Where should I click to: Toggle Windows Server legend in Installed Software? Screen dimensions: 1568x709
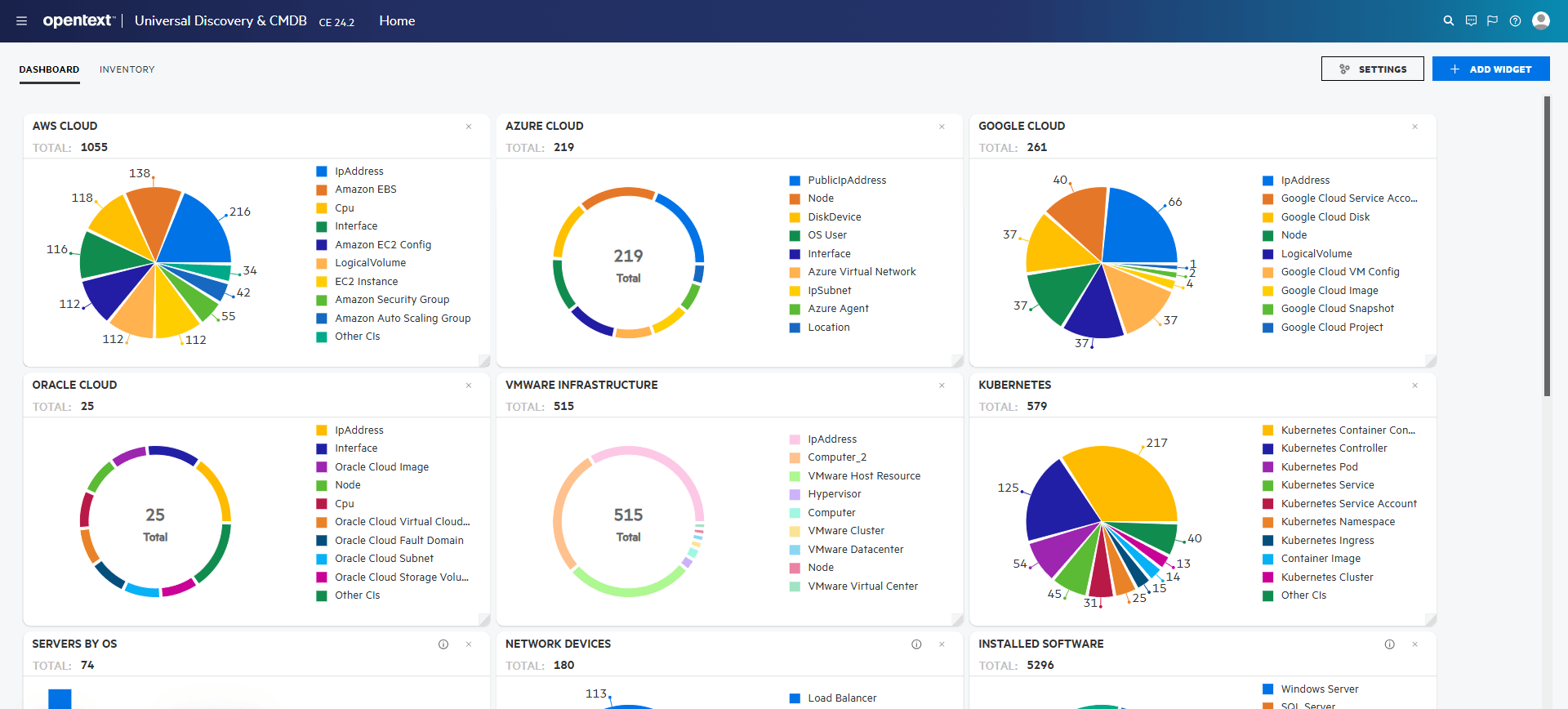tap(1310, 689)
